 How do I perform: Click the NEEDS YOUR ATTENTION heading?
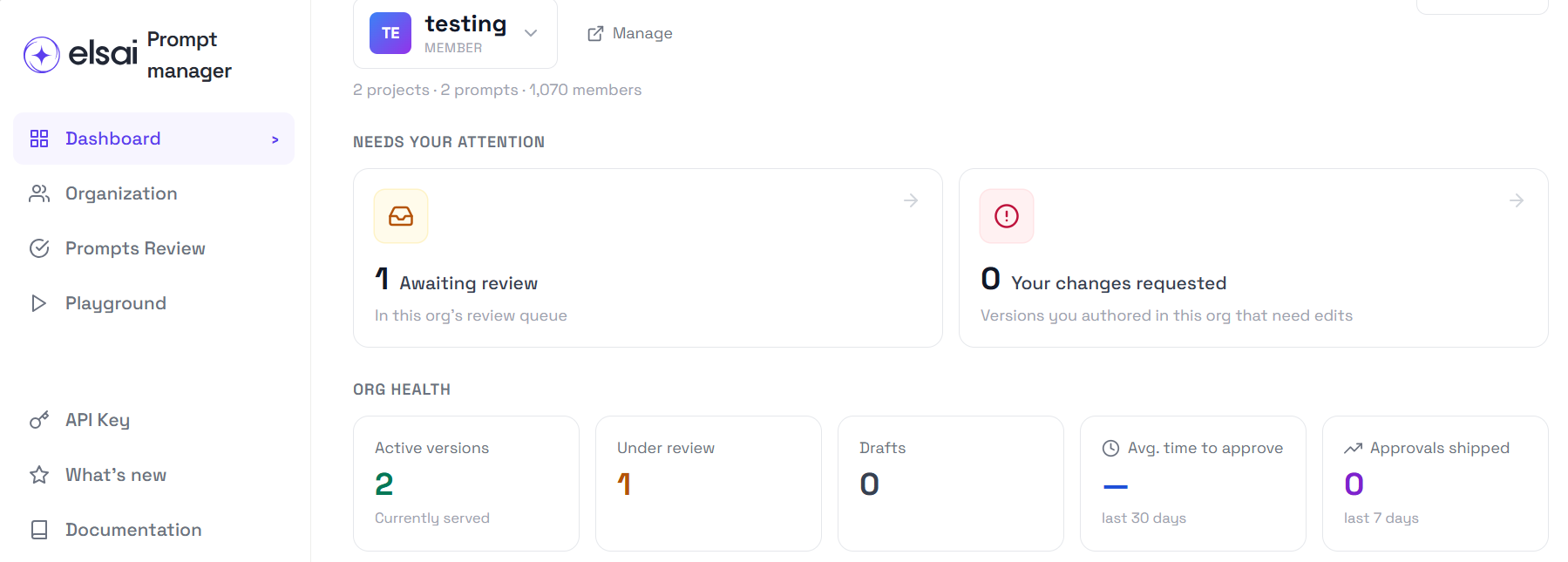449,142
